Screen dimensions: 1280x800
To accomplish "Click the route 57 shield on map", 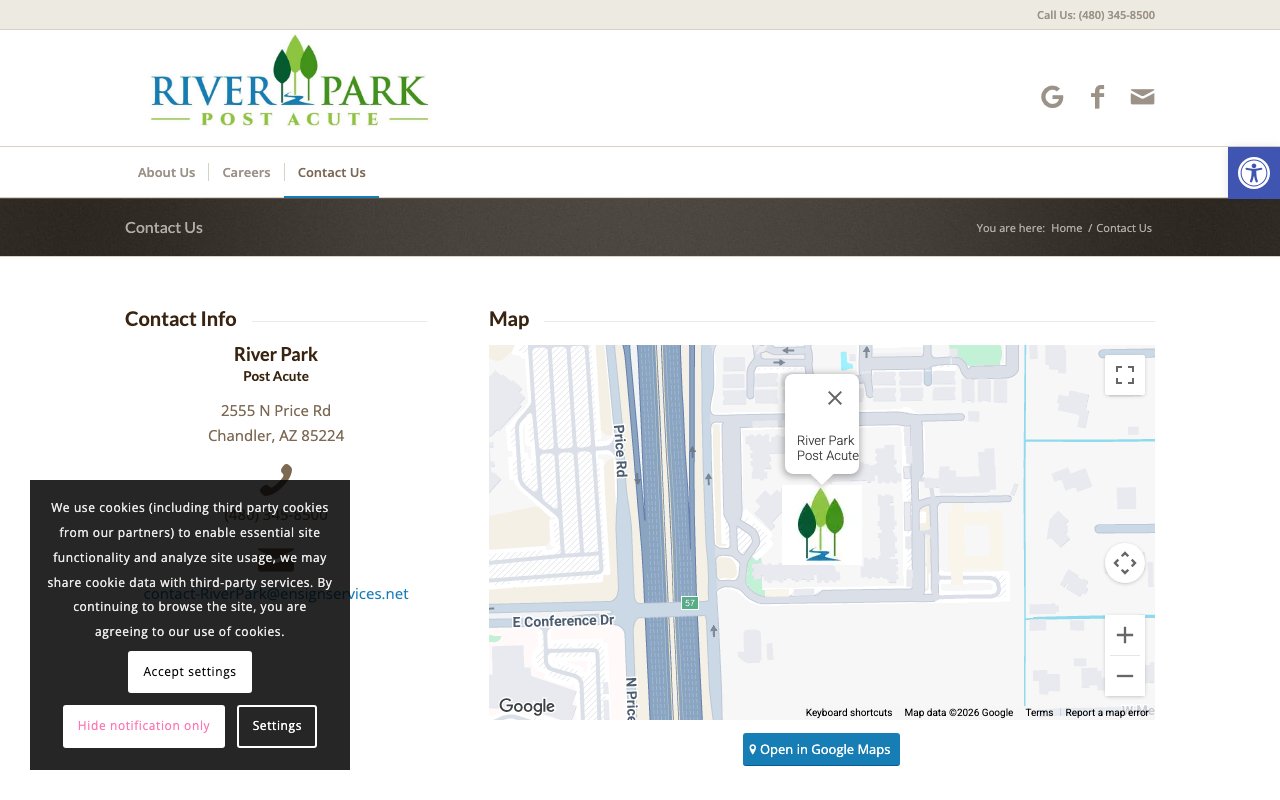I will (x=690, y=603).
